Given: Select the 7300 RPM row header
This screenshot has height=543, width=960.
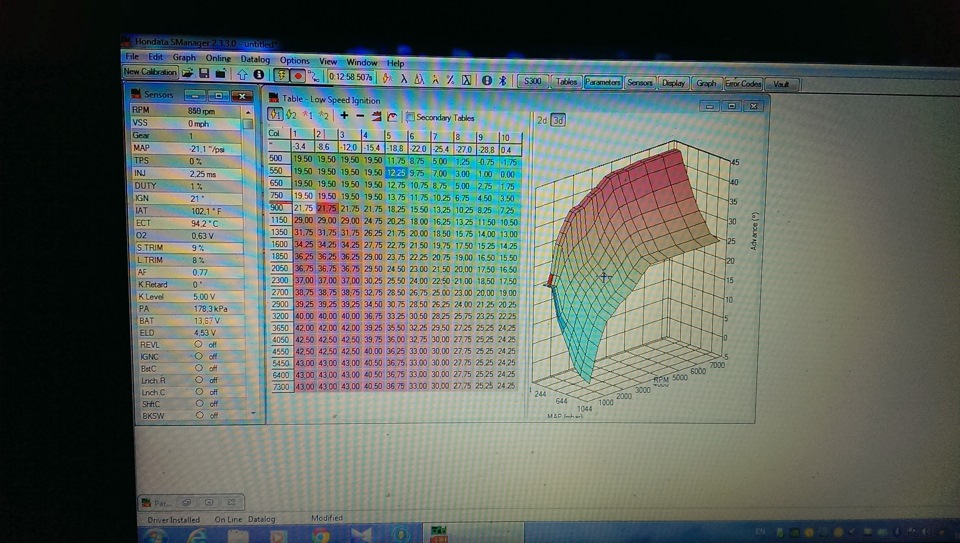Looking at the screenshot, I should click(282, 387).
